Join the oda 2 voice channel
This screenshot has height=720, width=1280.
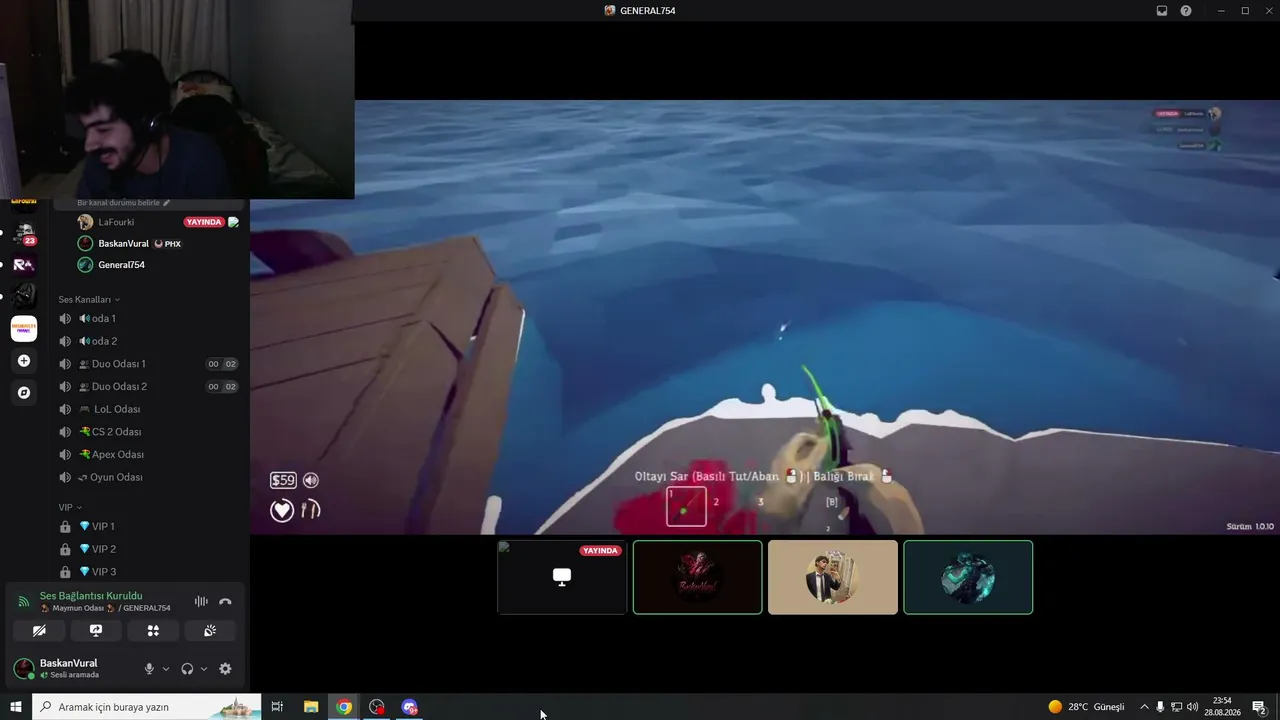pos(148,341)
